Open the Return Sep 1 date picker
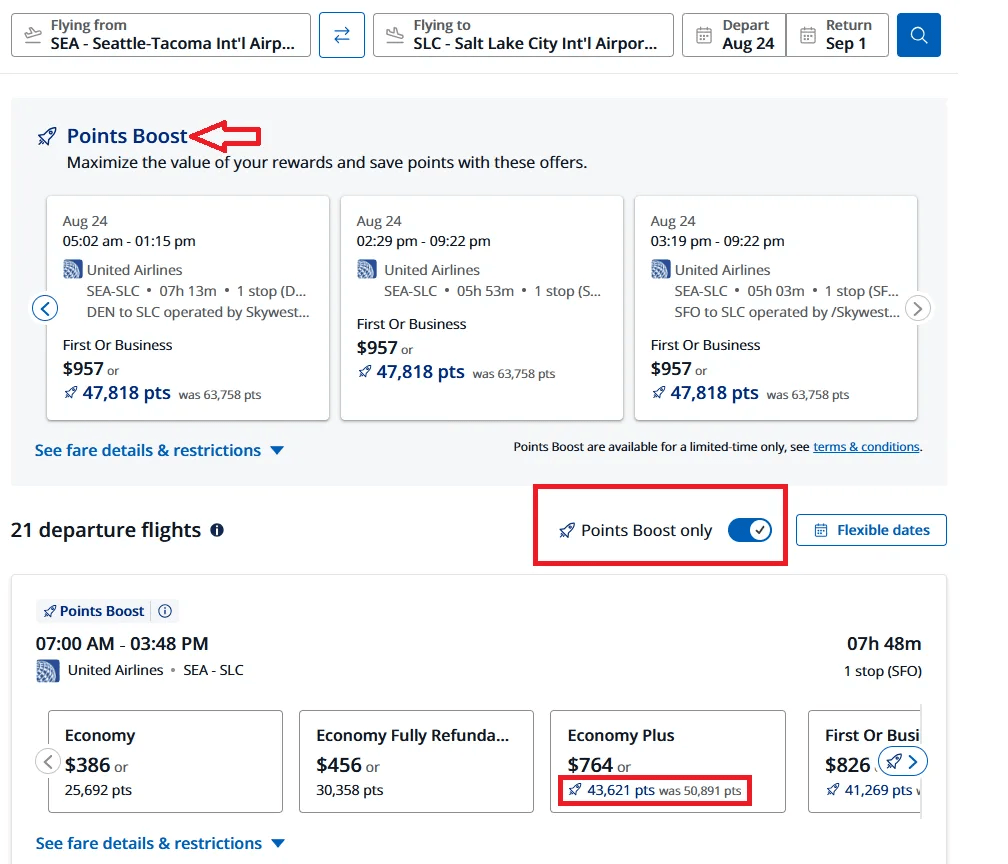Viewport: 1008px width, 864px height. (x=837, y=35)
